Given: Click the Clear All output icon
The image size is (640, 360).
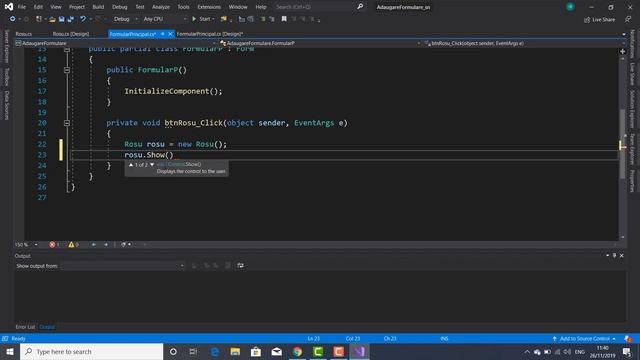Looking at the screenshot, I should pyautogui.click(x=228, y=266).
